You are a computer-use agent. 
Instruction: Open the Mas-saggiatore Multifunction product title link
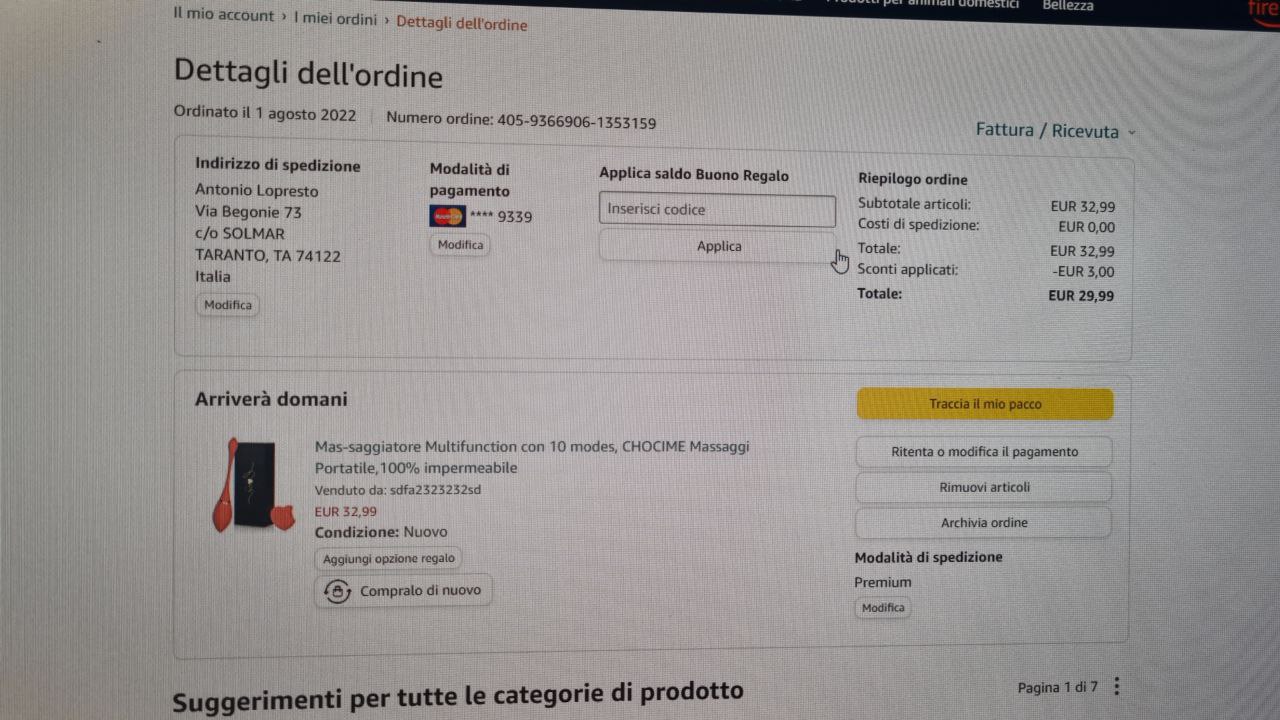point(531,457)
